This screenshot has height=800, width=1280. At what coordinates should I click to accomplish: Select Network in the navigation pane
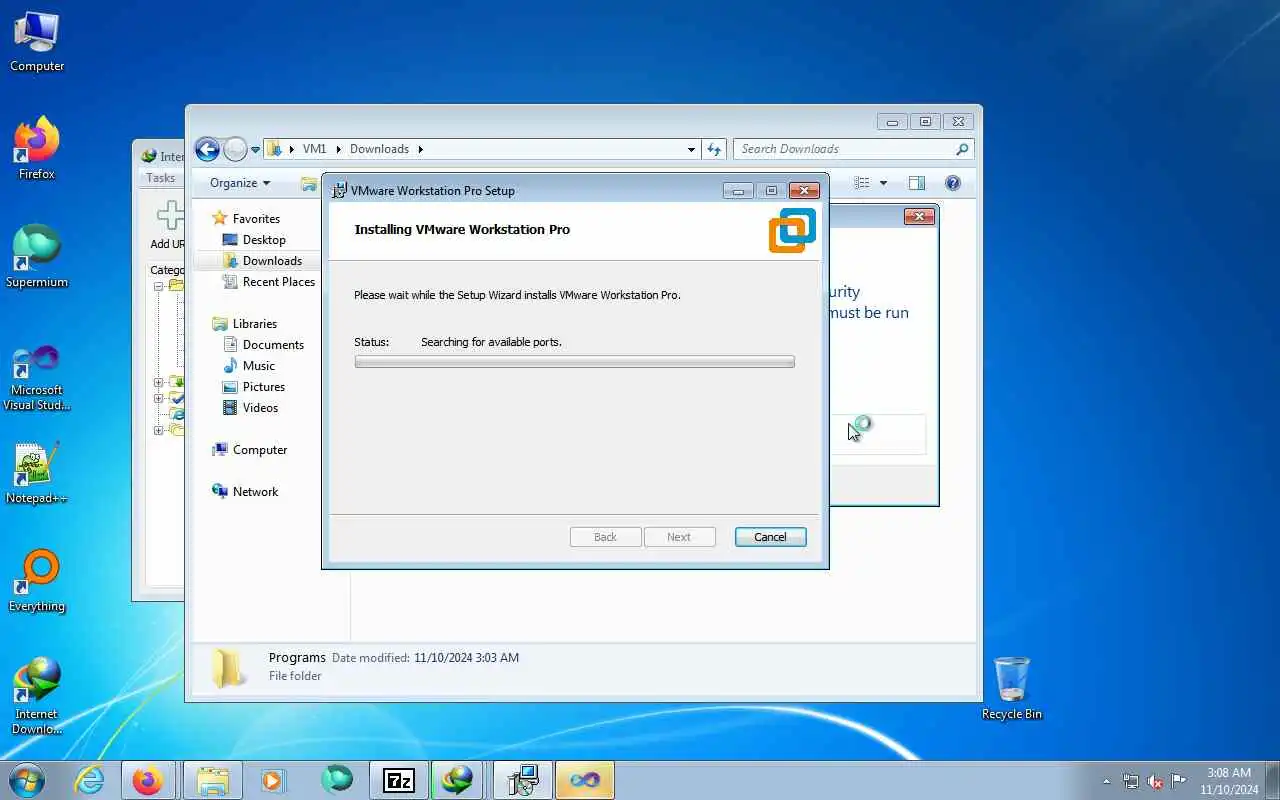click(x=255, y=492)
